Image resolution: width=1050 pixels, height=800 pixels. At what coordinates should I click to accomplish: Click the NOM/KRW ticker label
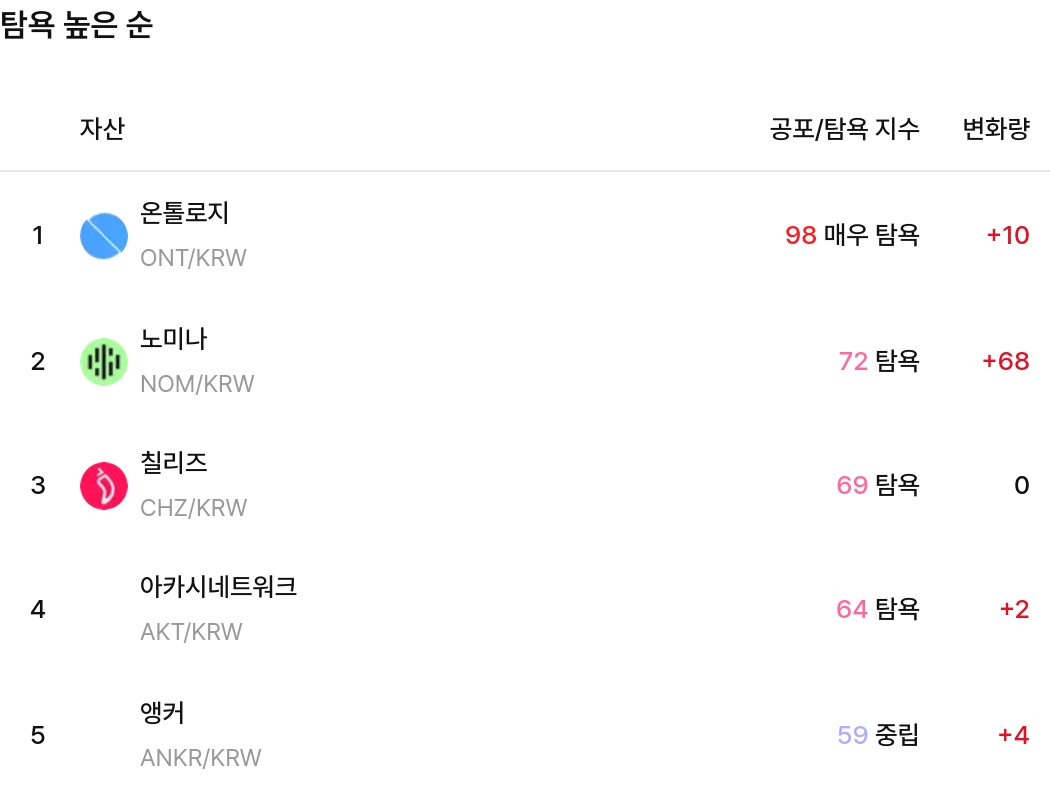pos(197,383)
